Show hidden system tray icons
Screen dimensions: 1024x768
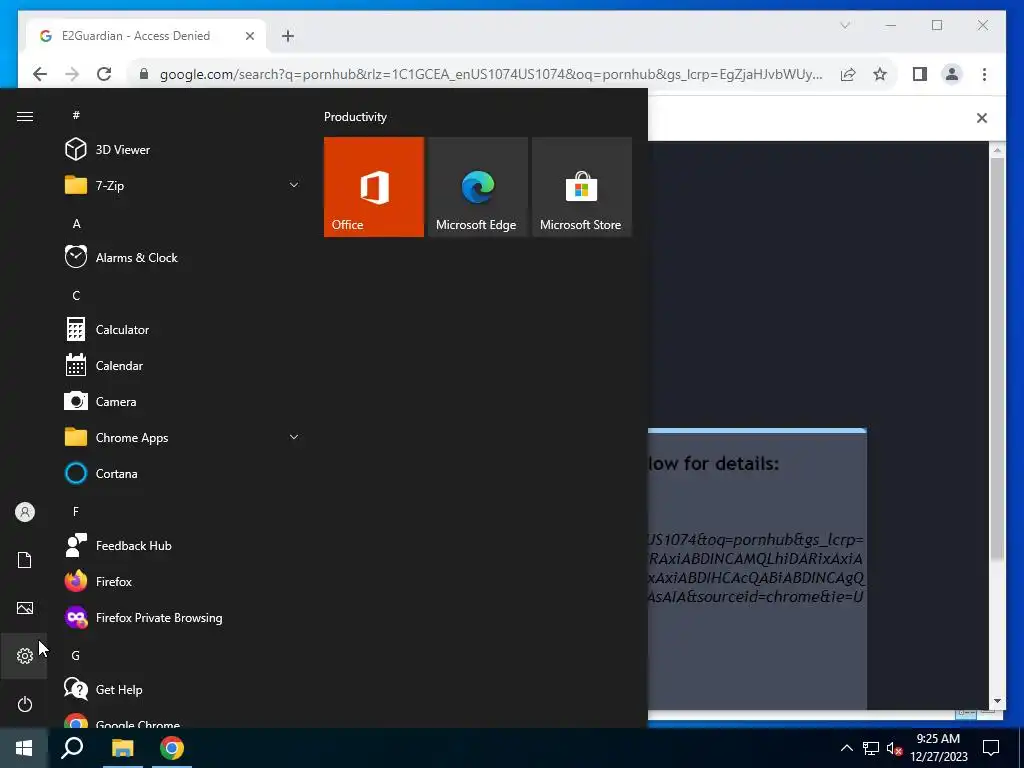[846, 748]
